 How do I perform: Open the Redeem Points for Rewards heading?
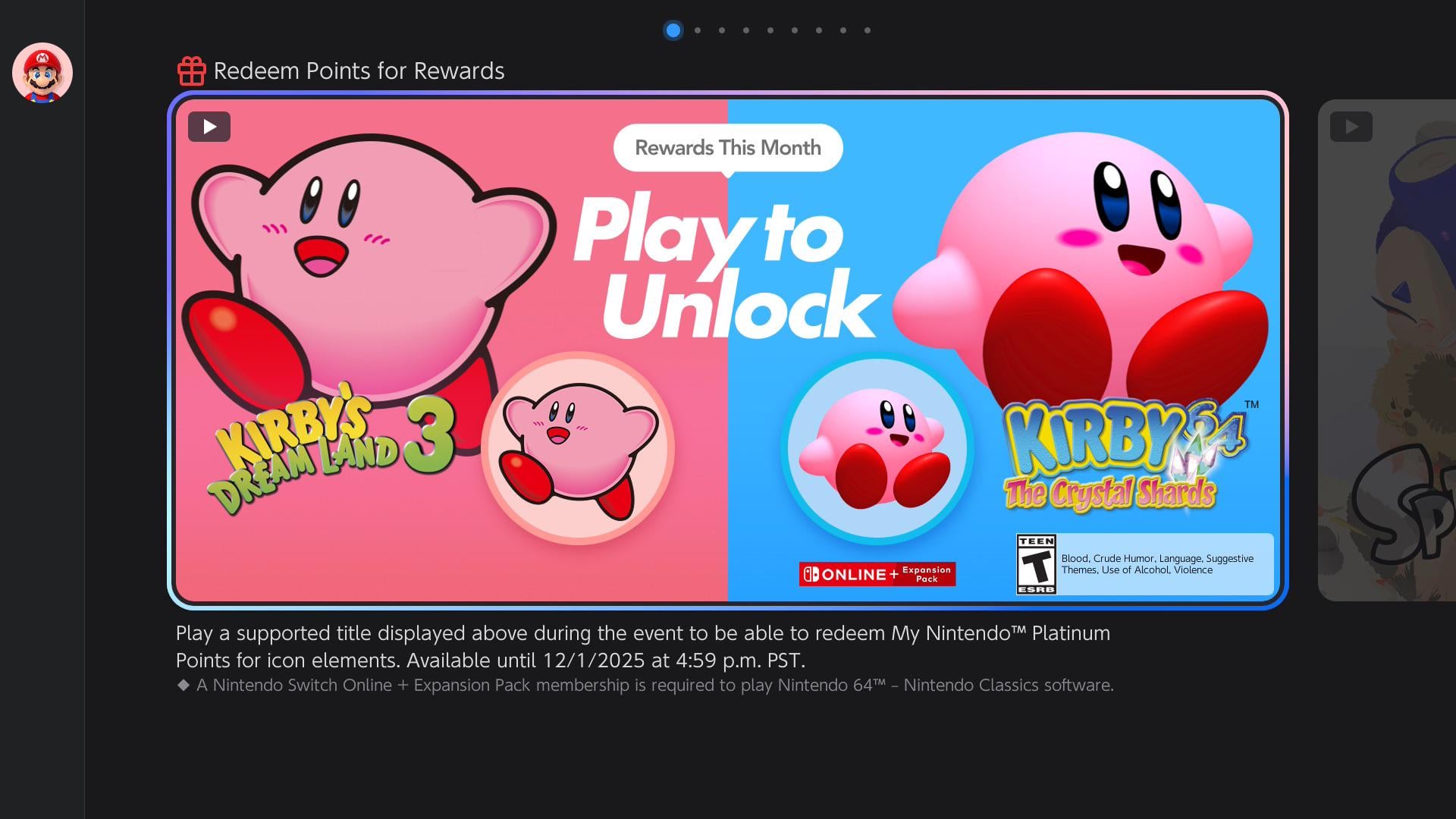[x=359, y=71]
